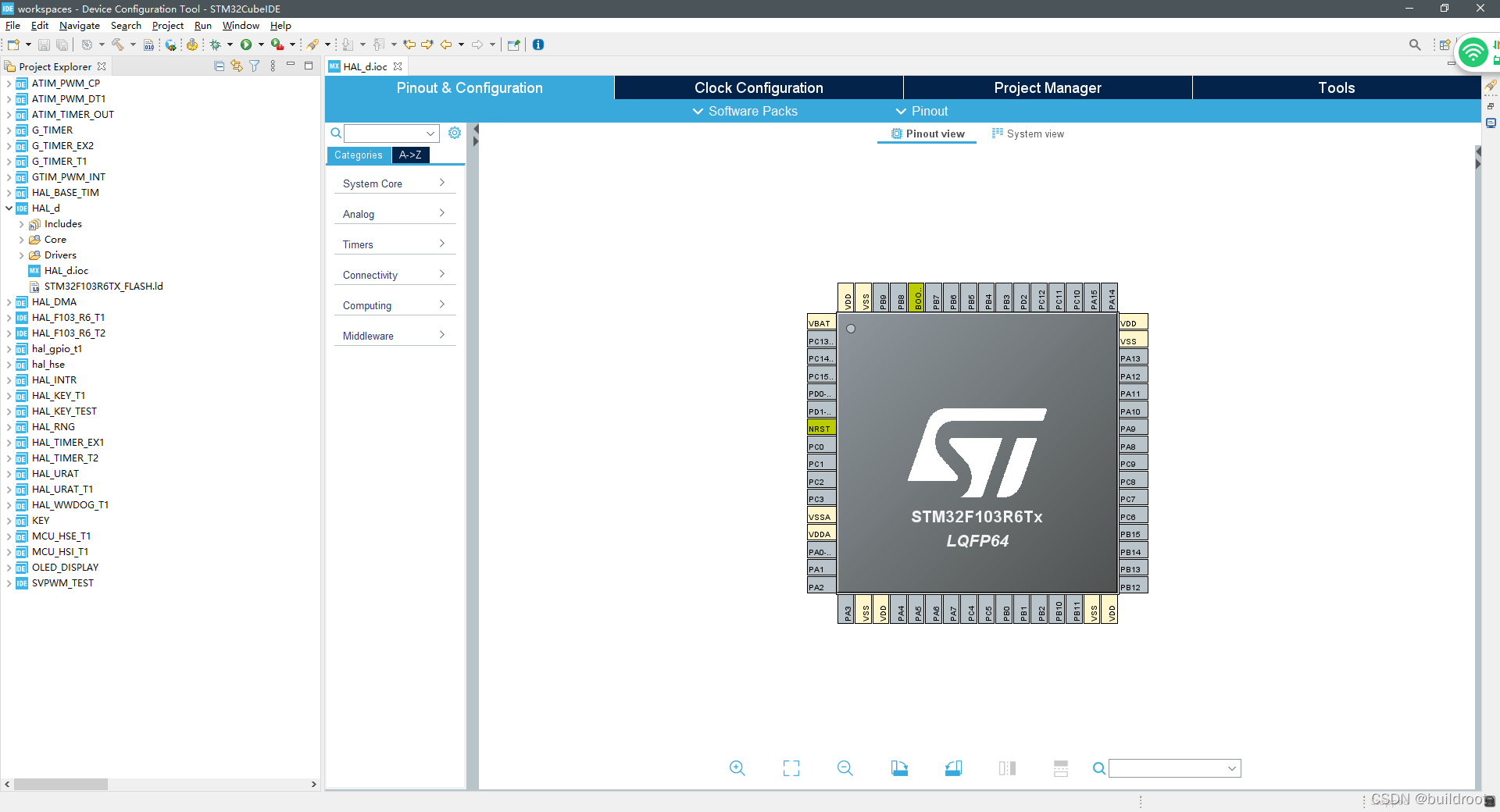Click the green Run button icon
The height and width of the screenshot is (812, 1500).
tap(246, 45)
